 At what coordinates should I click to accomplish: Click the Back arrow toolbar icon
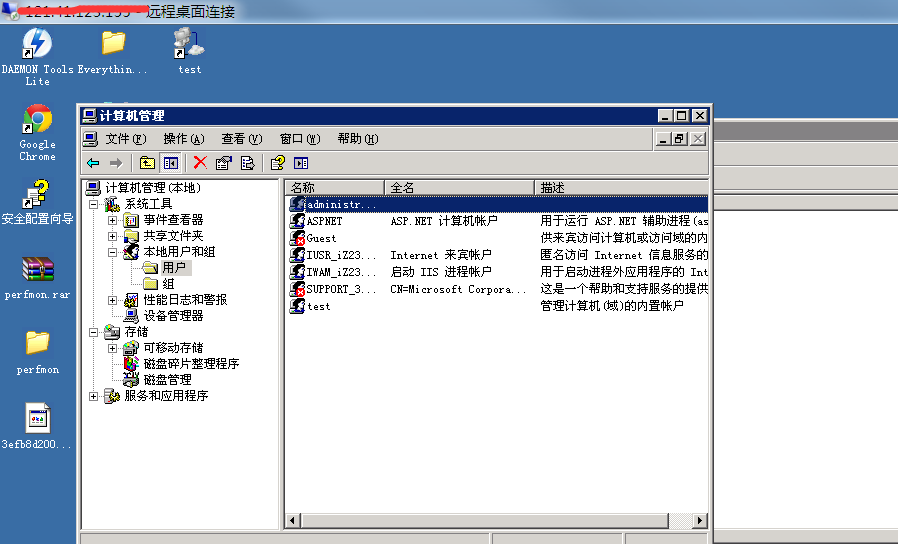pos(93,163)
